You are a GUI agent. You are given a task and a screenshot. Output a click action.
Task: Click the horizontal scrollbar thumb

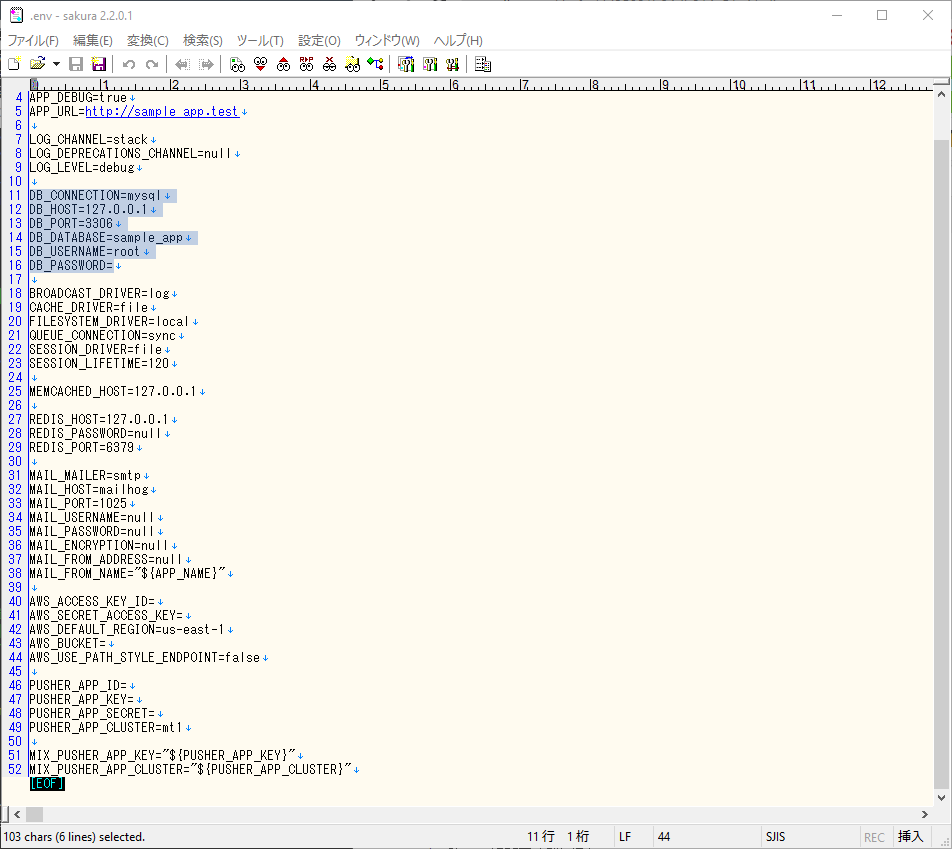pyautogui.click(x=35, y=814)
